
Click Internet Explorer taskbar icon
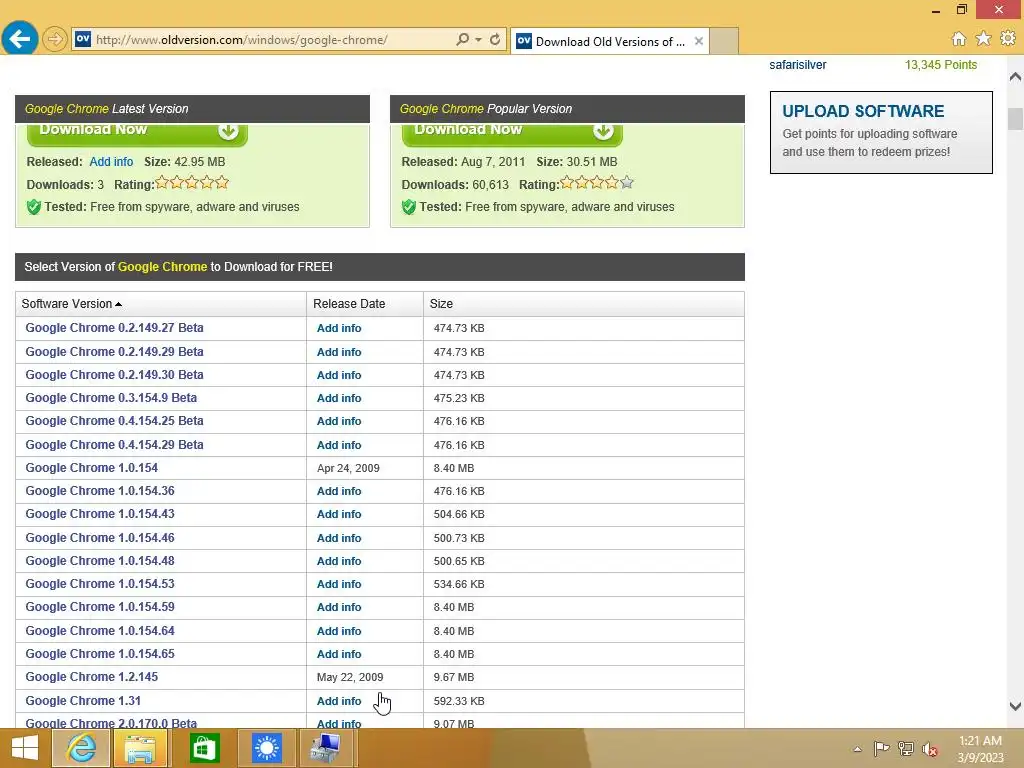[80, 748]
